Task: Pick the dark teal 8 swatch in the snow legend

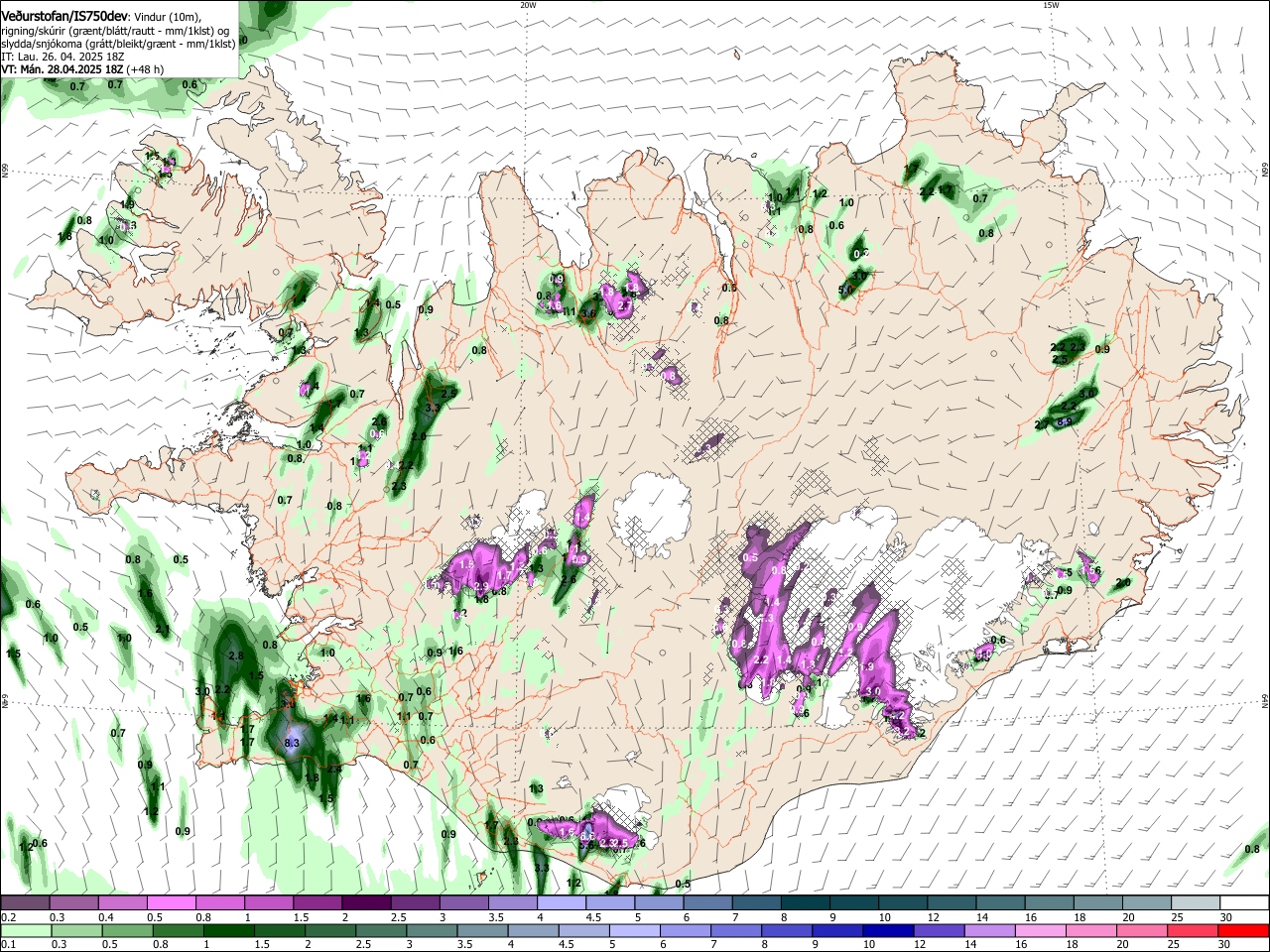Action: coord(805,903)
